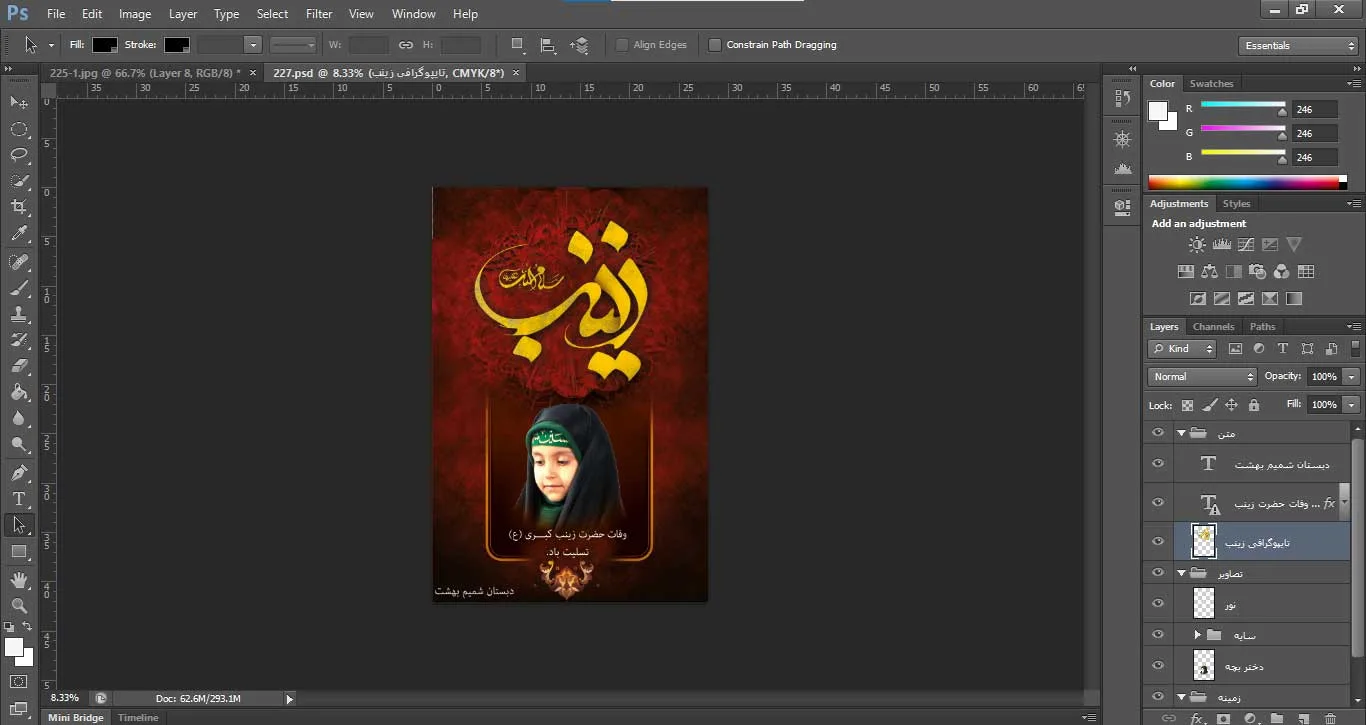Add layer style via fx icon
The height and width of the screenshot is (725, 1366).
click(x=1197, y=718)
